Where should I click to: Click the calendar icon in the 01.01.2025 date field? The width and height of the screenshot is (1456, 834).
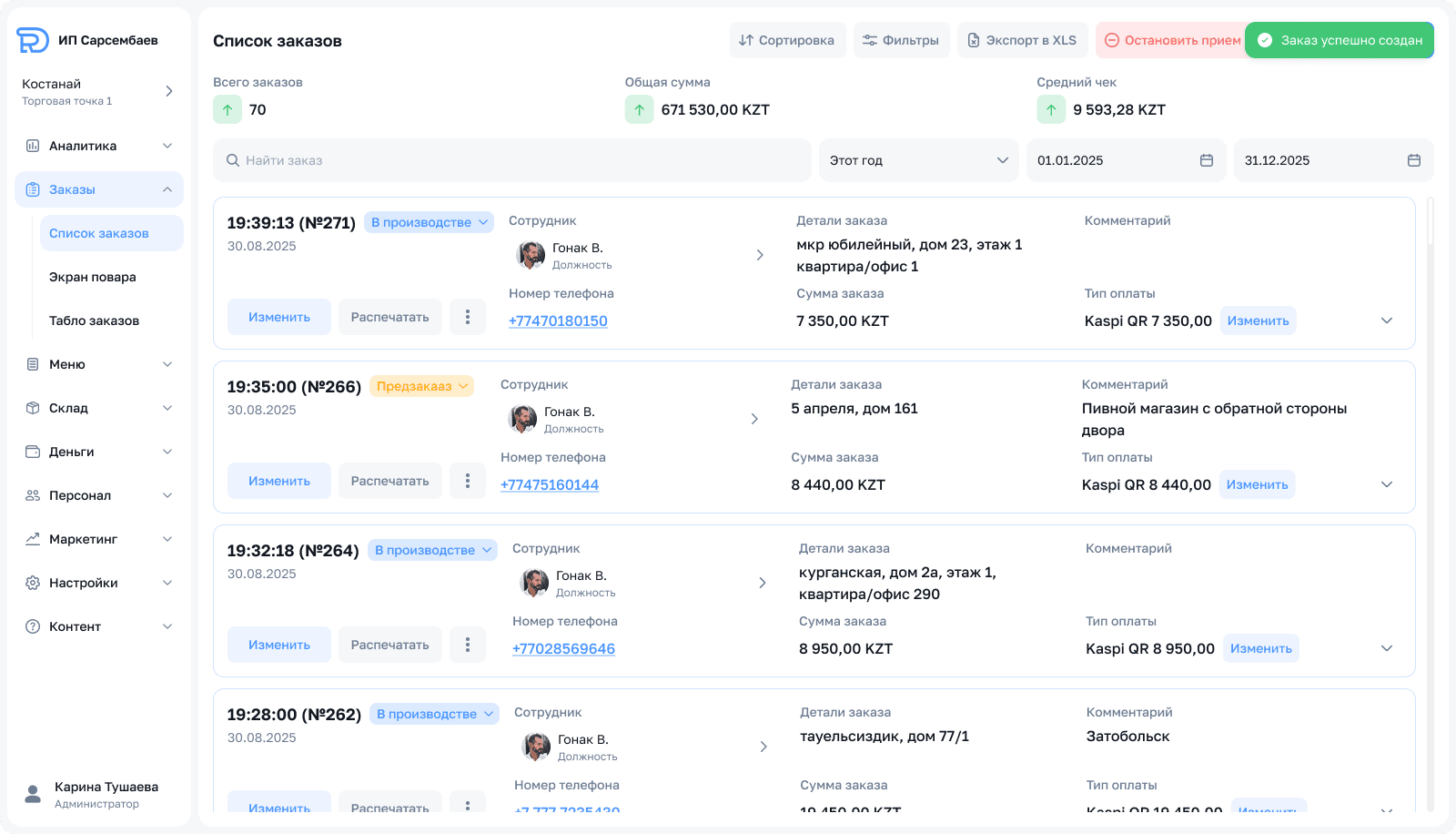click(1207, 160)
